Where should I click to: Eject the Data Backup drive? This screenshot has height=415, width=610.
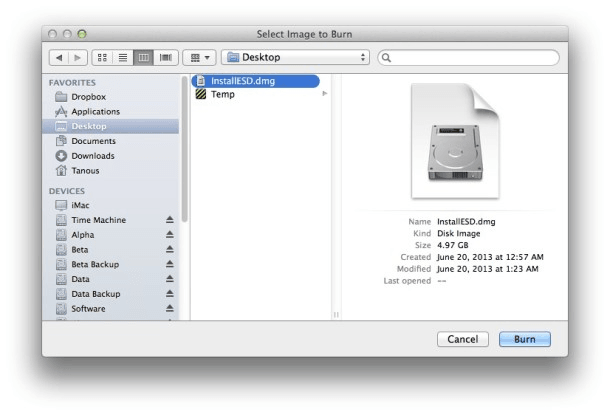click(170, 294)
